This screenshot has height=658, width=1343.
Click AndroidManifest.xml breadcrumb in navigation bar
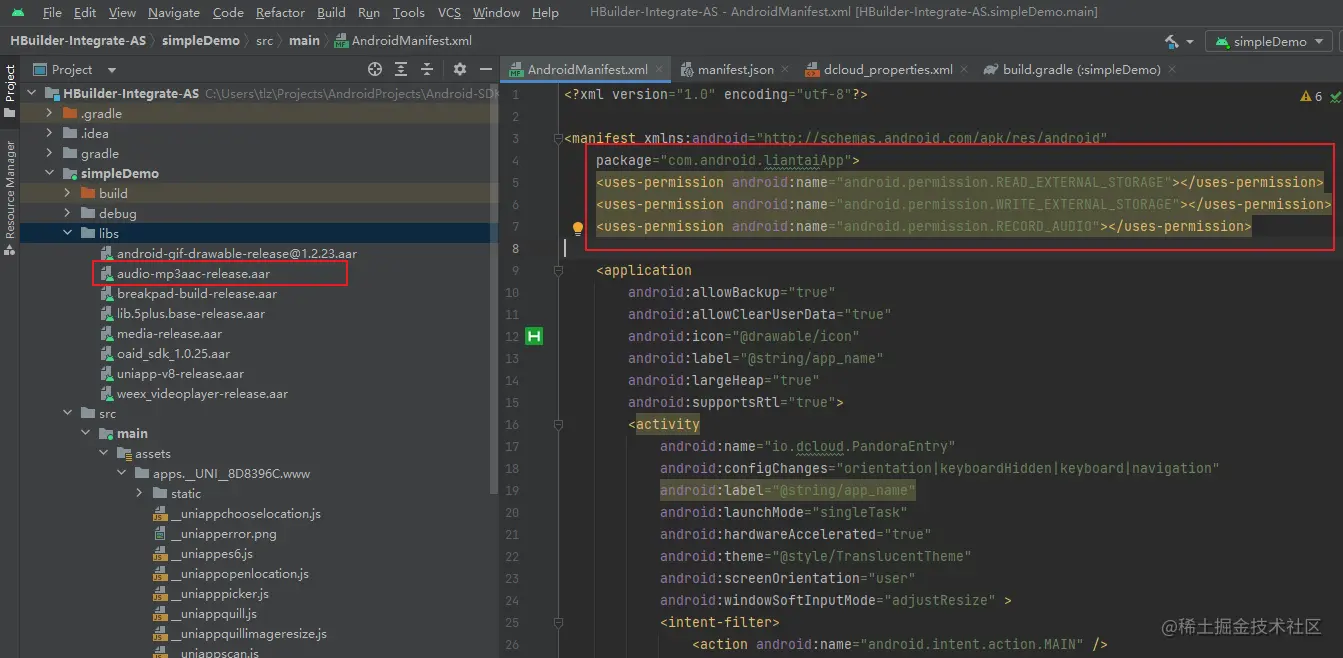click(x=403, y=41)
